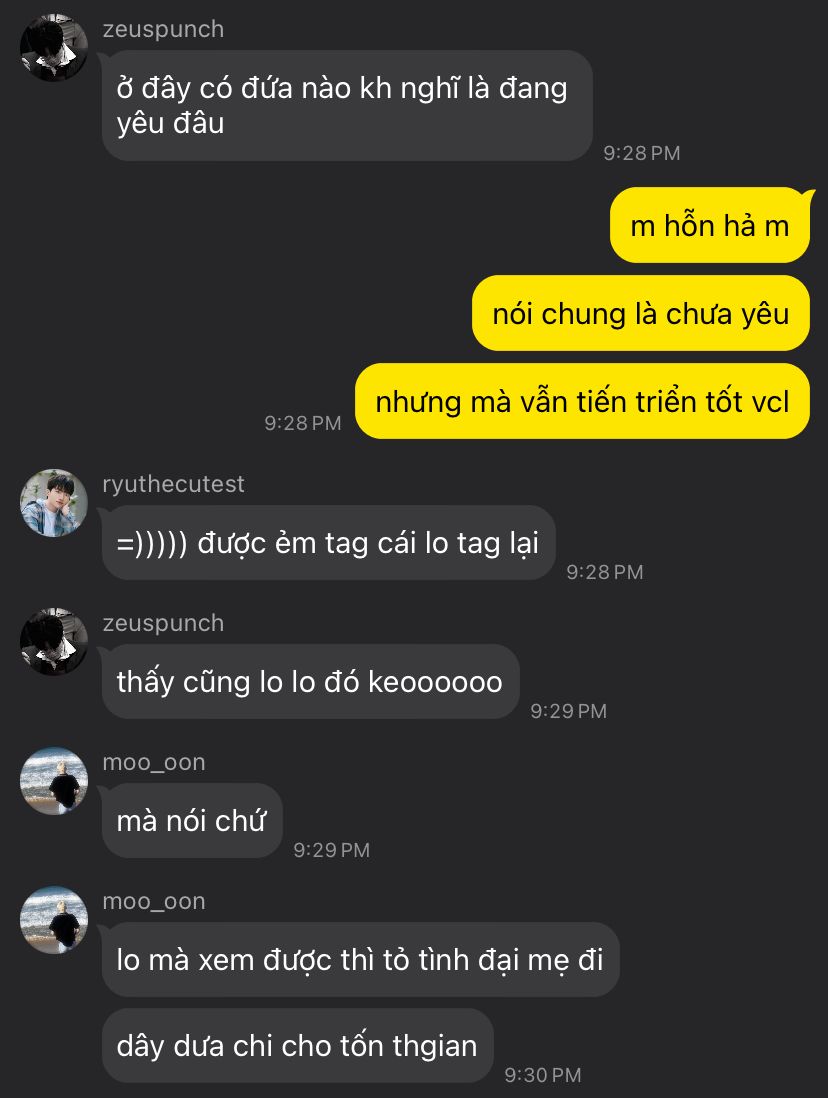
Task: Tap zeuspunch username above "thấy cũng lo lo"
Action: tap(163, 623)
